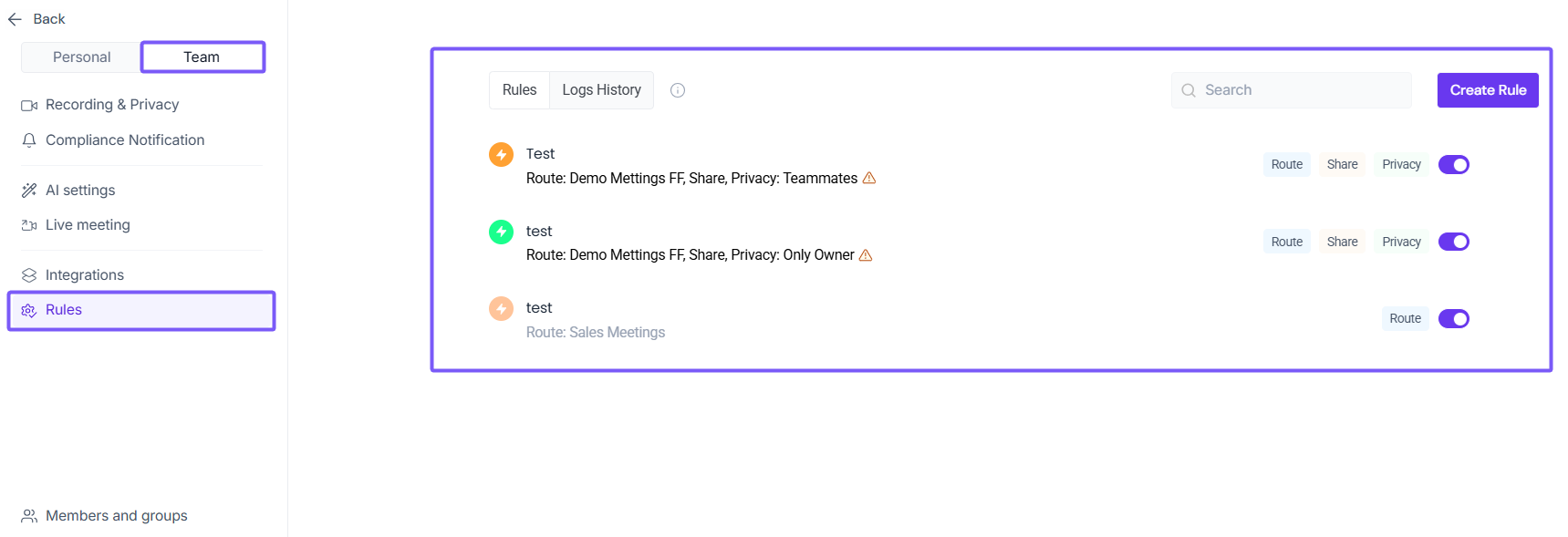Switch to the Personal tab
Image resolution: width=1568 pixels, height=537 pixels.
click(x=81, y=57)
